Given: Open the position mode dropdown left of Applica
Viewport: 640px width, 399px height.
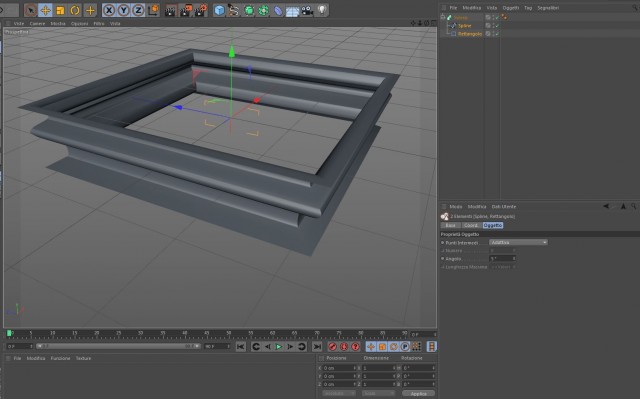Looking at the screenshot, I should pos(338,393).
